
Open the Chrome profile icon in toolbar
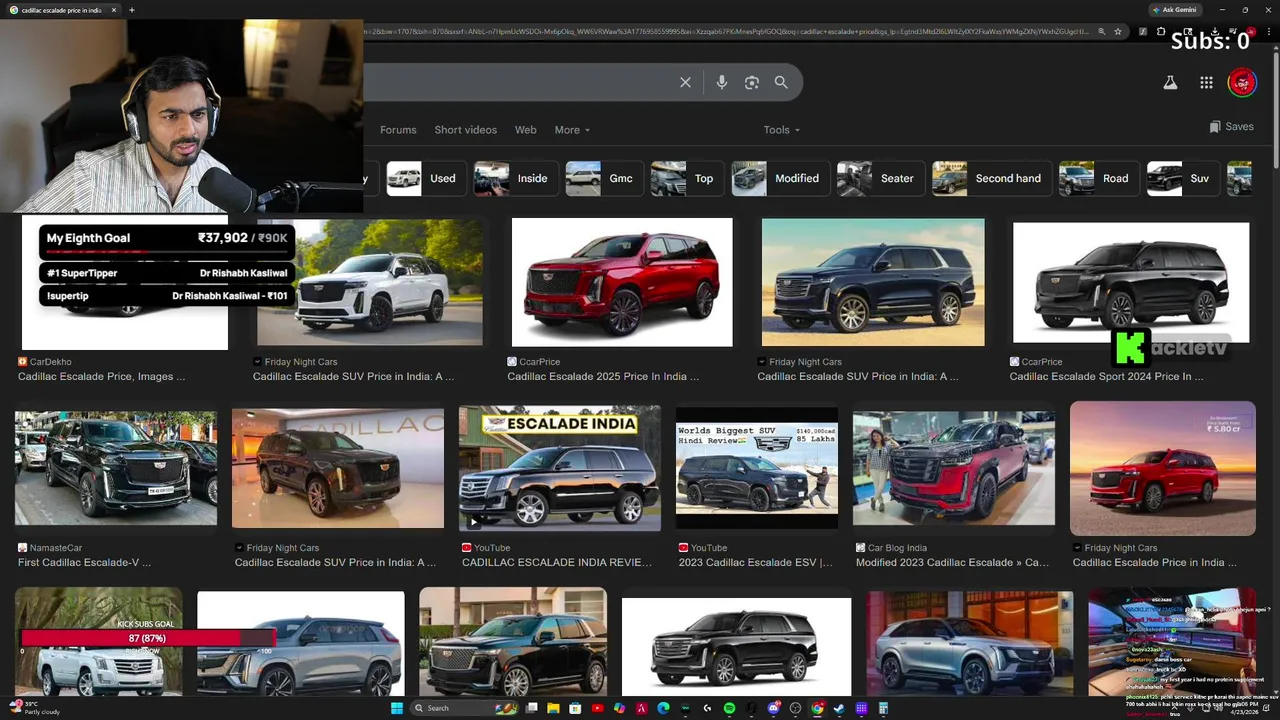[1251, 31]
